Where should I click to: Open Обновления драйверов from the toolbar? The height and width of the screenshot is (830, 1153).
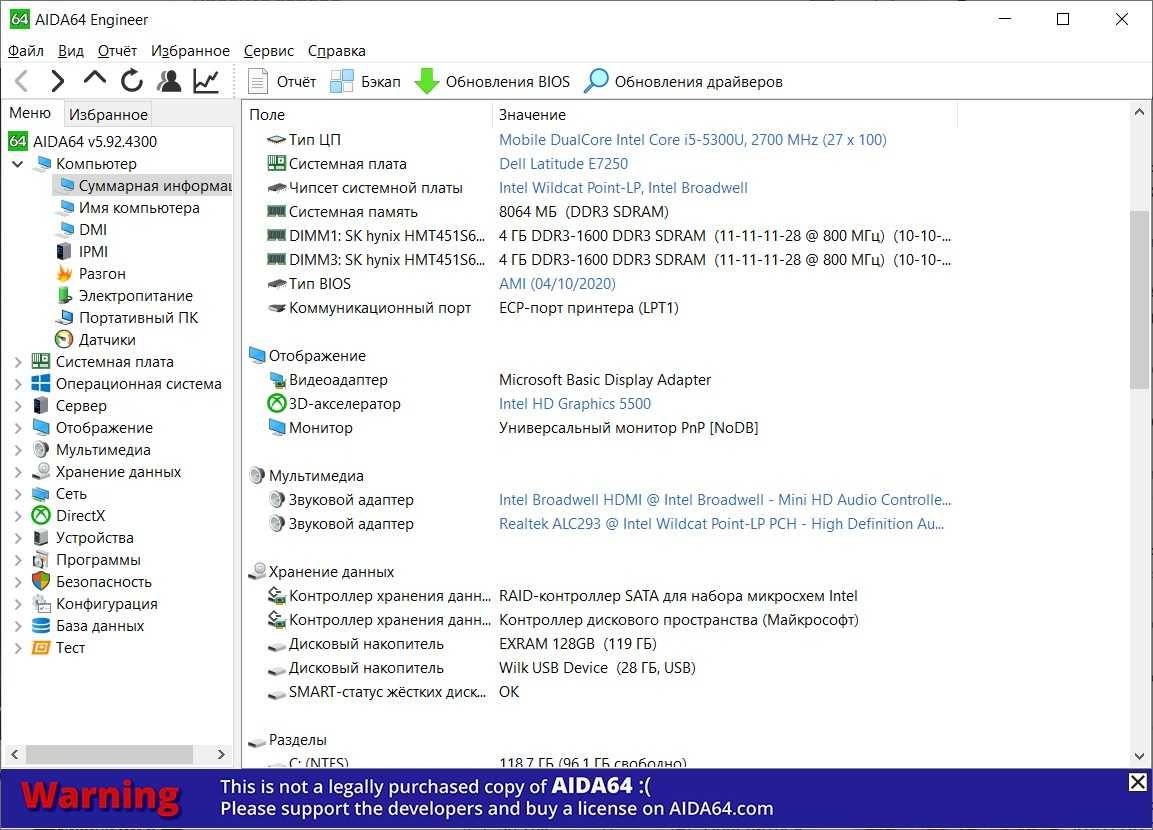pos(683,82)
